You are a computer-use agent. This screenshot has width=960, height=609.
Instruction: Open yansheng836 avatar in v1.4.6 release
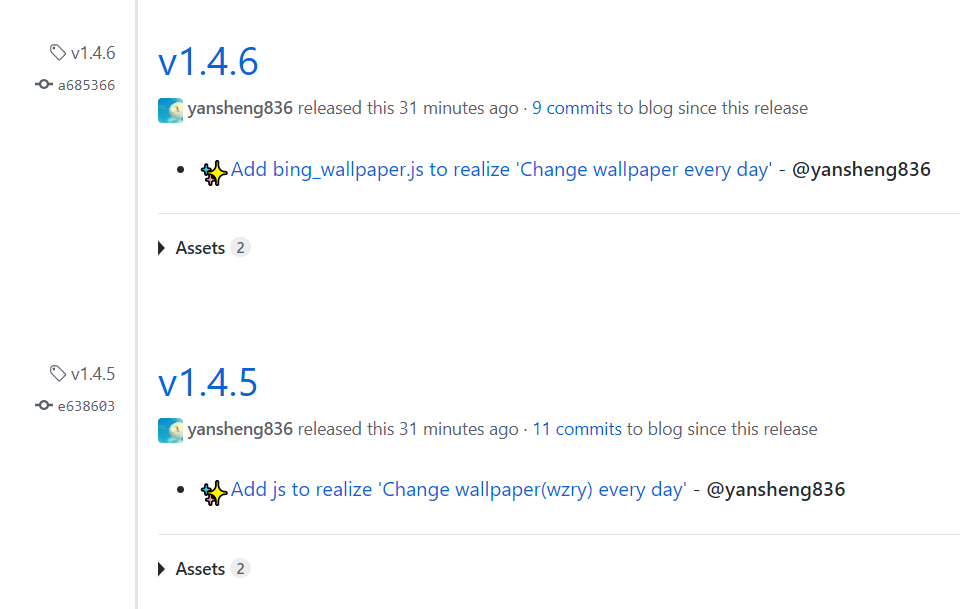coord(170,110)
